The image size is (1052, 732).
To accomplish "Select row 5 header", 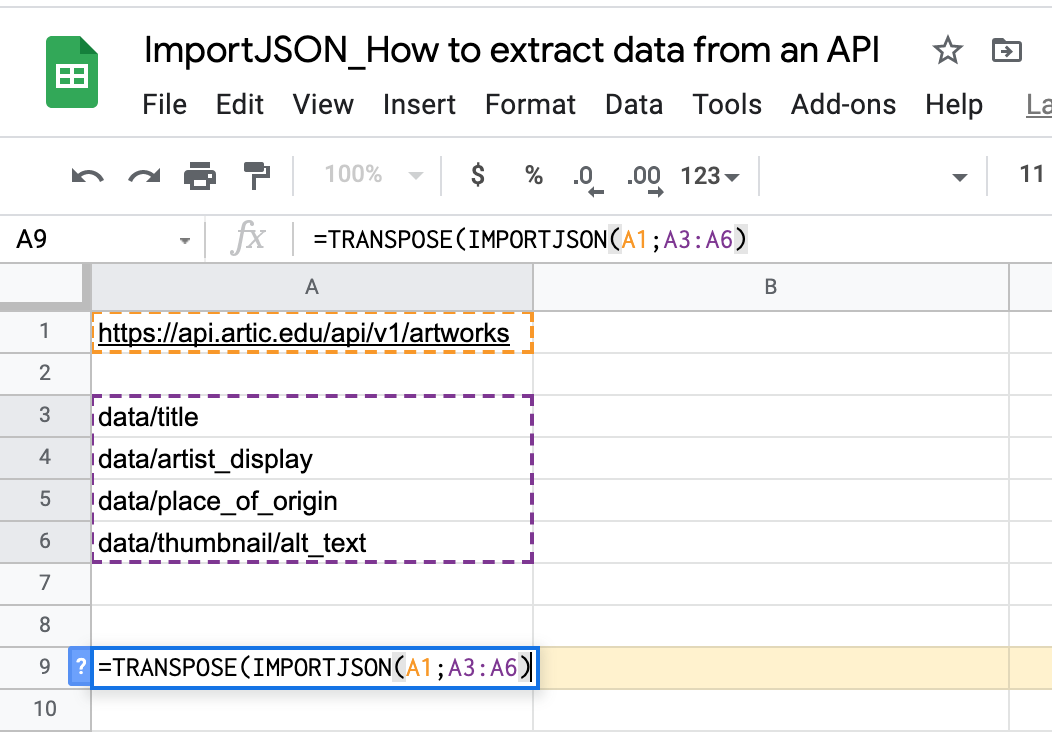I will point(45,499).
